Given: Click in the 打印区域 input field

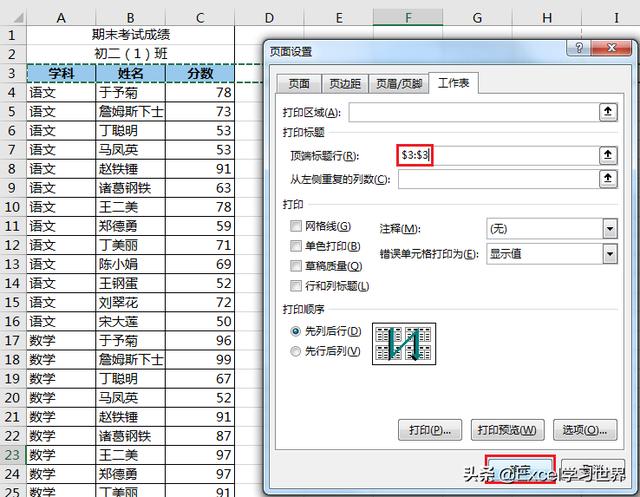Looking at the screenshot, I should click(x=473, y=112).
